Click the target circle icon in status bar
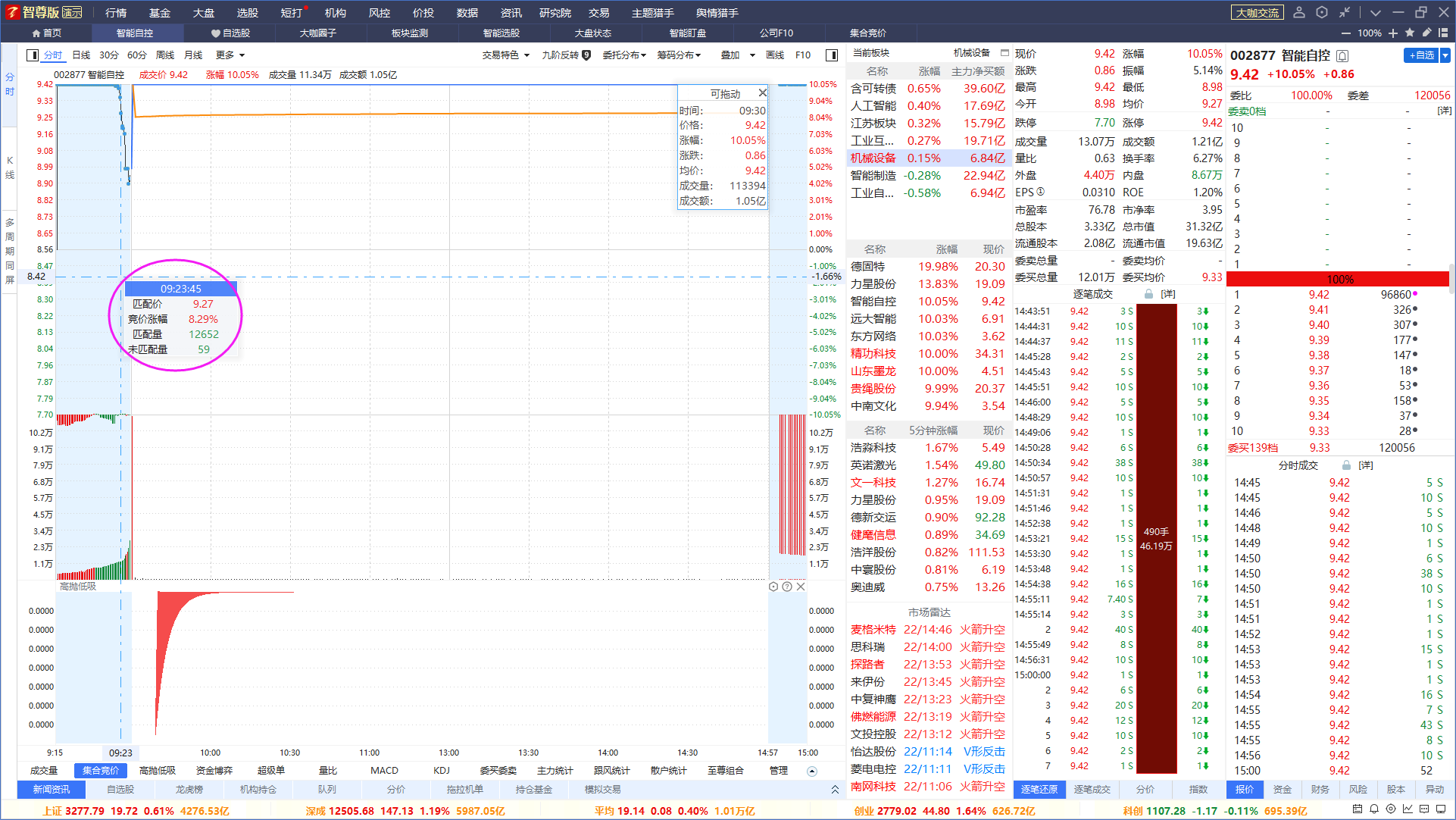The width and height of the screenshot is (1456, 820). 1391,809
